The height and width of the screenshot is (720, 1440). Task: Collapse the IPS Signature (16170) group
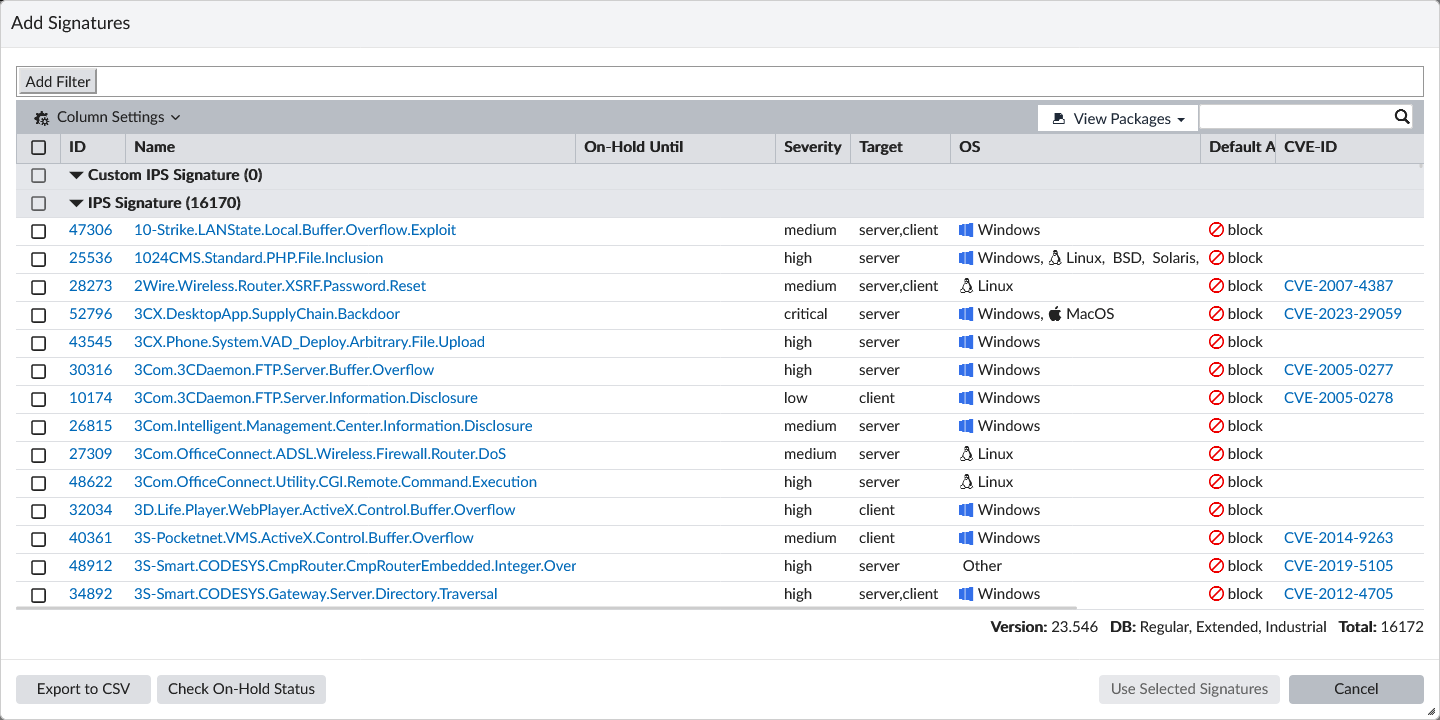coord(77,202)
